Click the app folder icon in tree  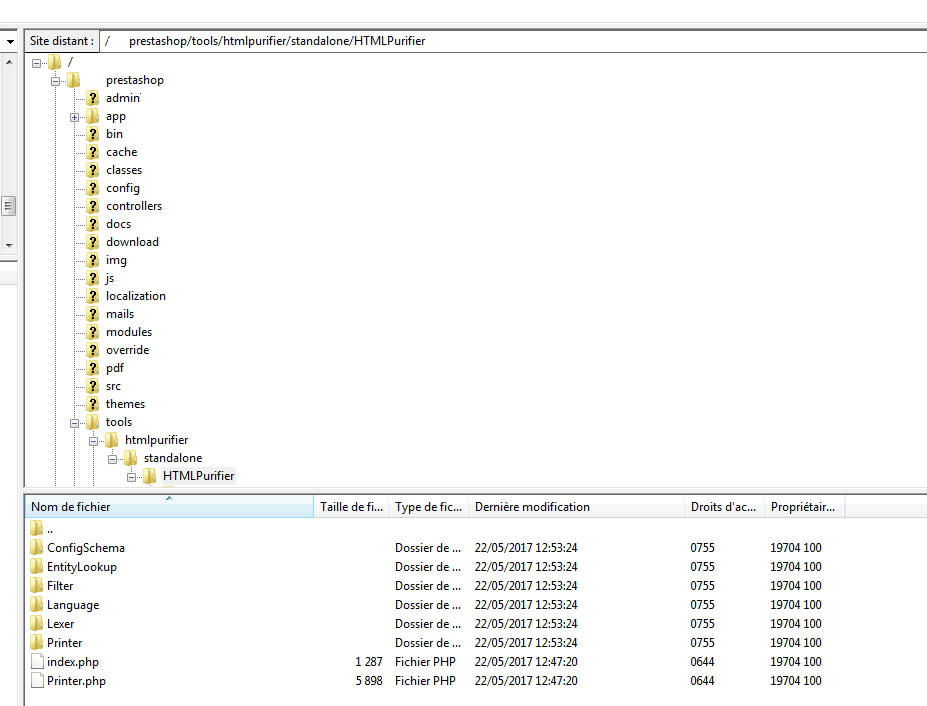tap(93, 116)
